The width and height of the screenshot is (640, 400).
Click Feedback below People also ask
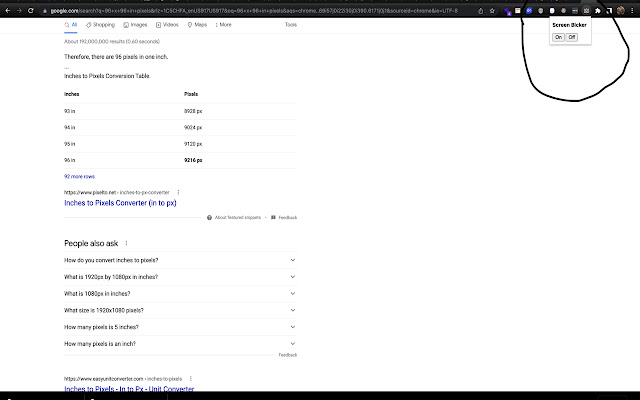pyautogui.click(x=288, y=355)
